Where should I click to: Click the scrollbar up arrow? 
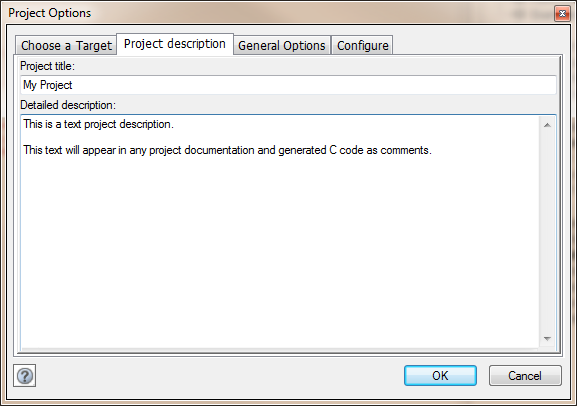point(547,125)
